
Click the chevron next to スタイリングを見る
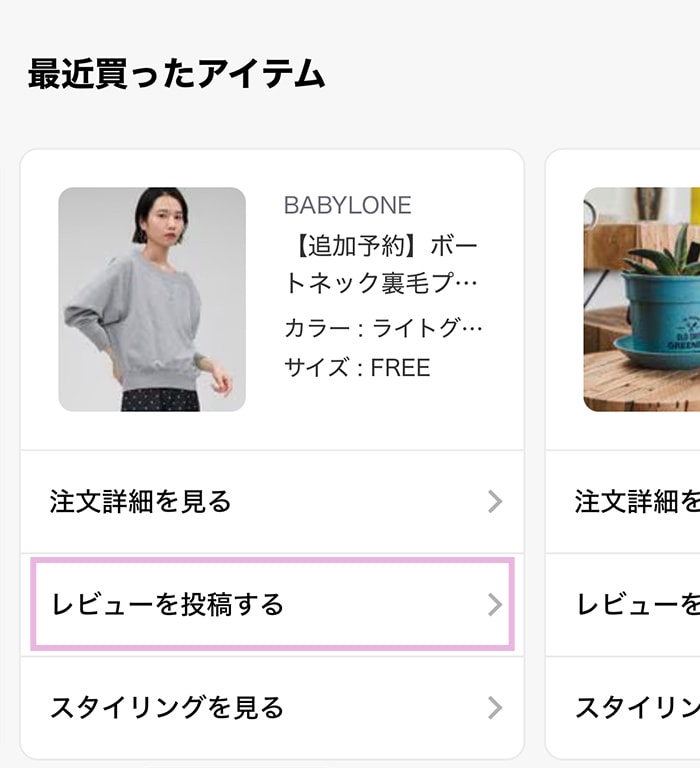click(x=494, y=709)
